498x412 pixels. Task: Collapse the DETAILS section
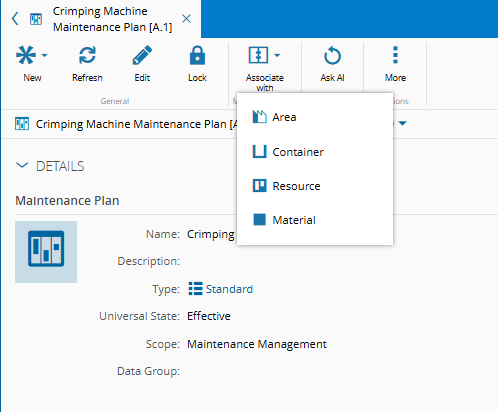(x=22, y=165)
